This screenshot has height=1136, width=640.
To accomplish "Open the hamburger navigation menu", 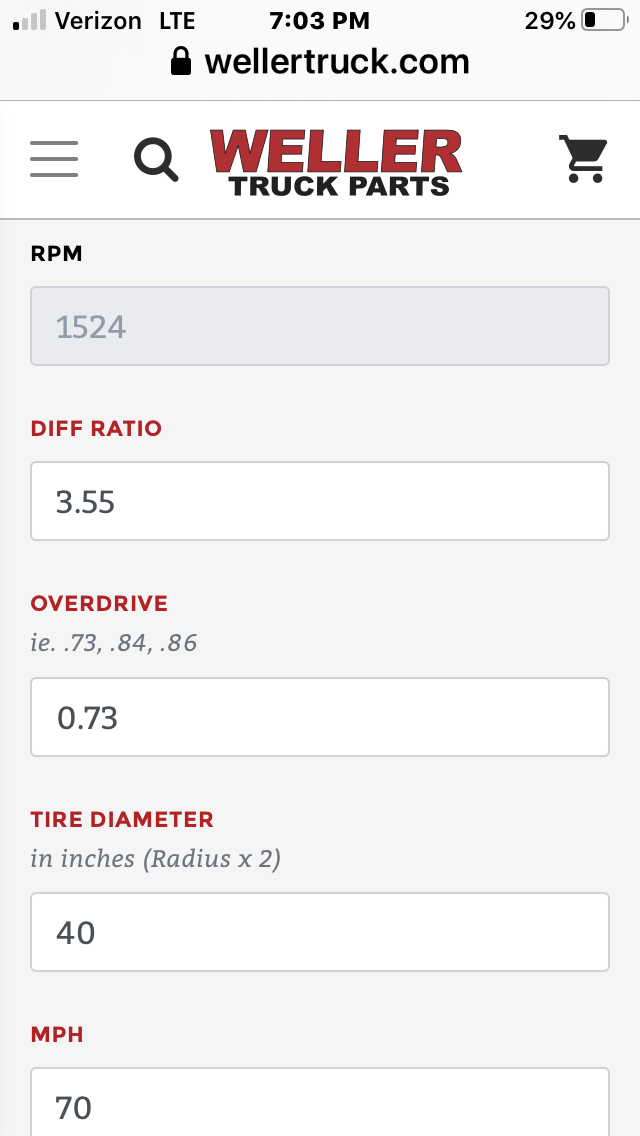I will 54,159.
